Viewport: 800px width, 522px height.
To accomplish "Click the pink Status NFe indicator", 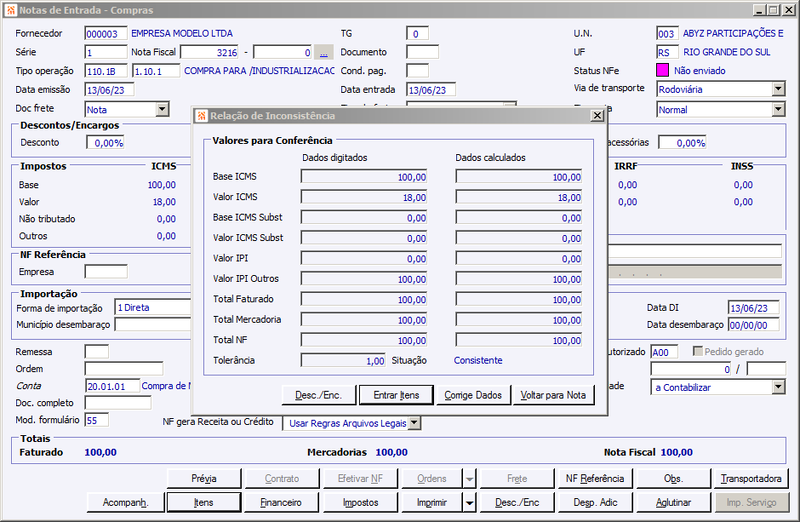I will point(662,70).
